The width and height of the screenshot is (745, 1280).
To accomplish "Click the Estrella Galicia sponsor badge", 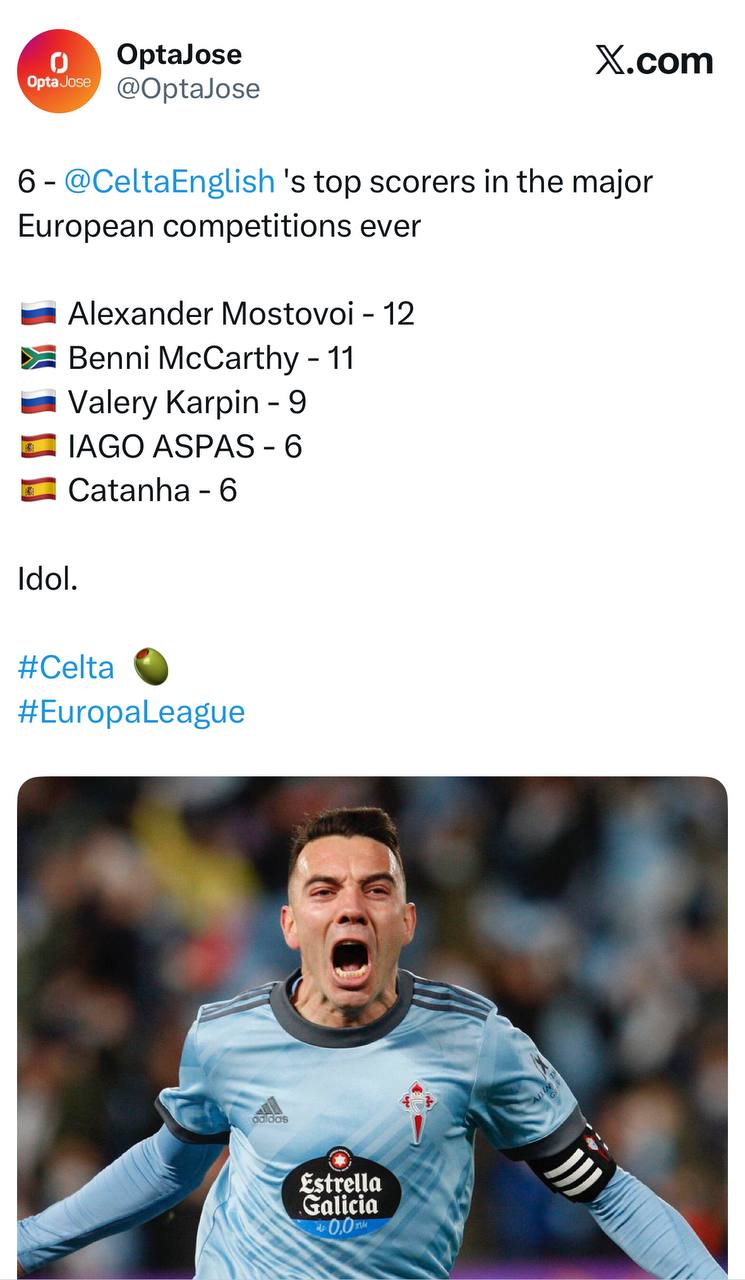I will 341,1193.
